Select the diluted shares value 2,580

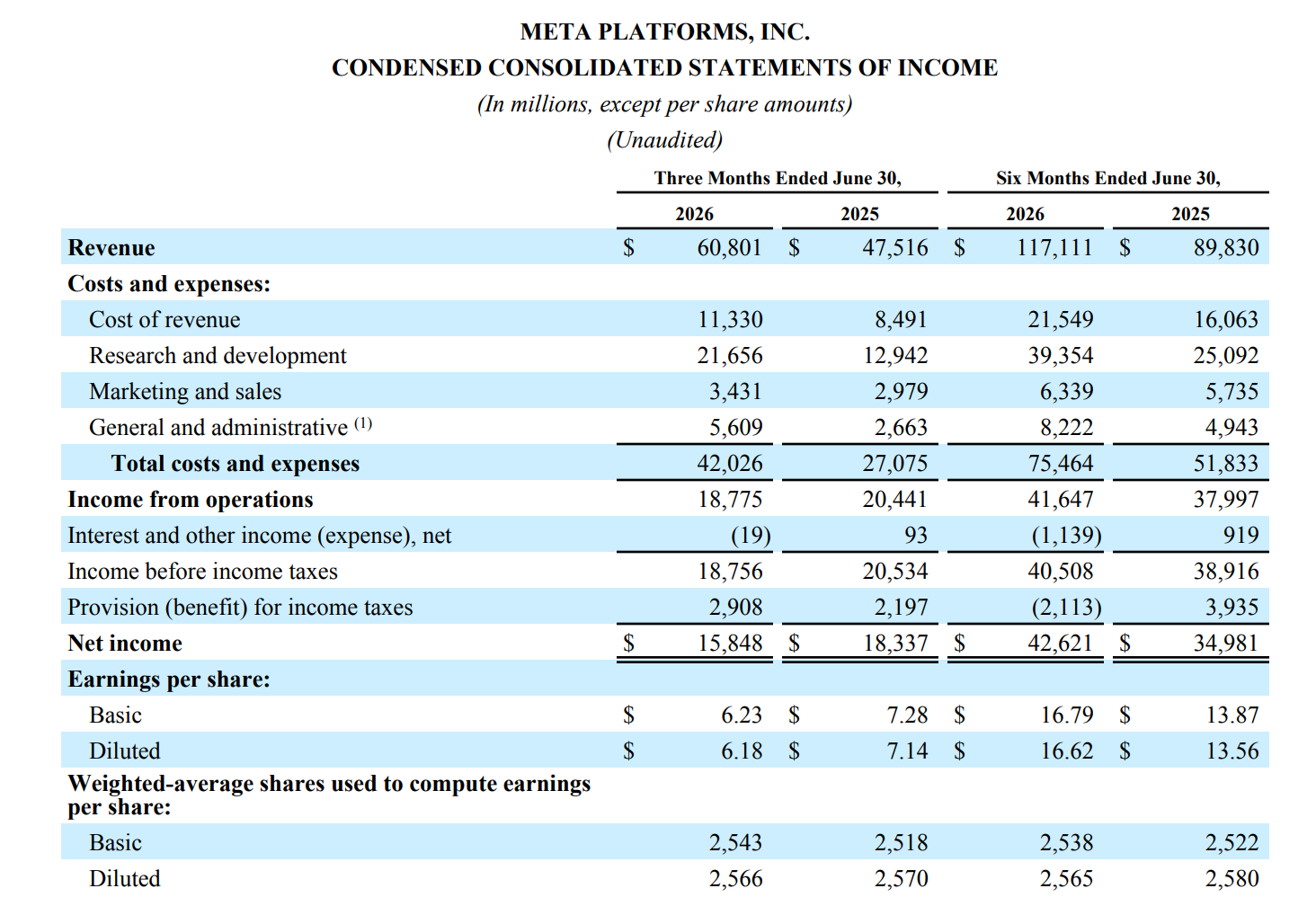pyautogui.click(x=1232, y=879)
